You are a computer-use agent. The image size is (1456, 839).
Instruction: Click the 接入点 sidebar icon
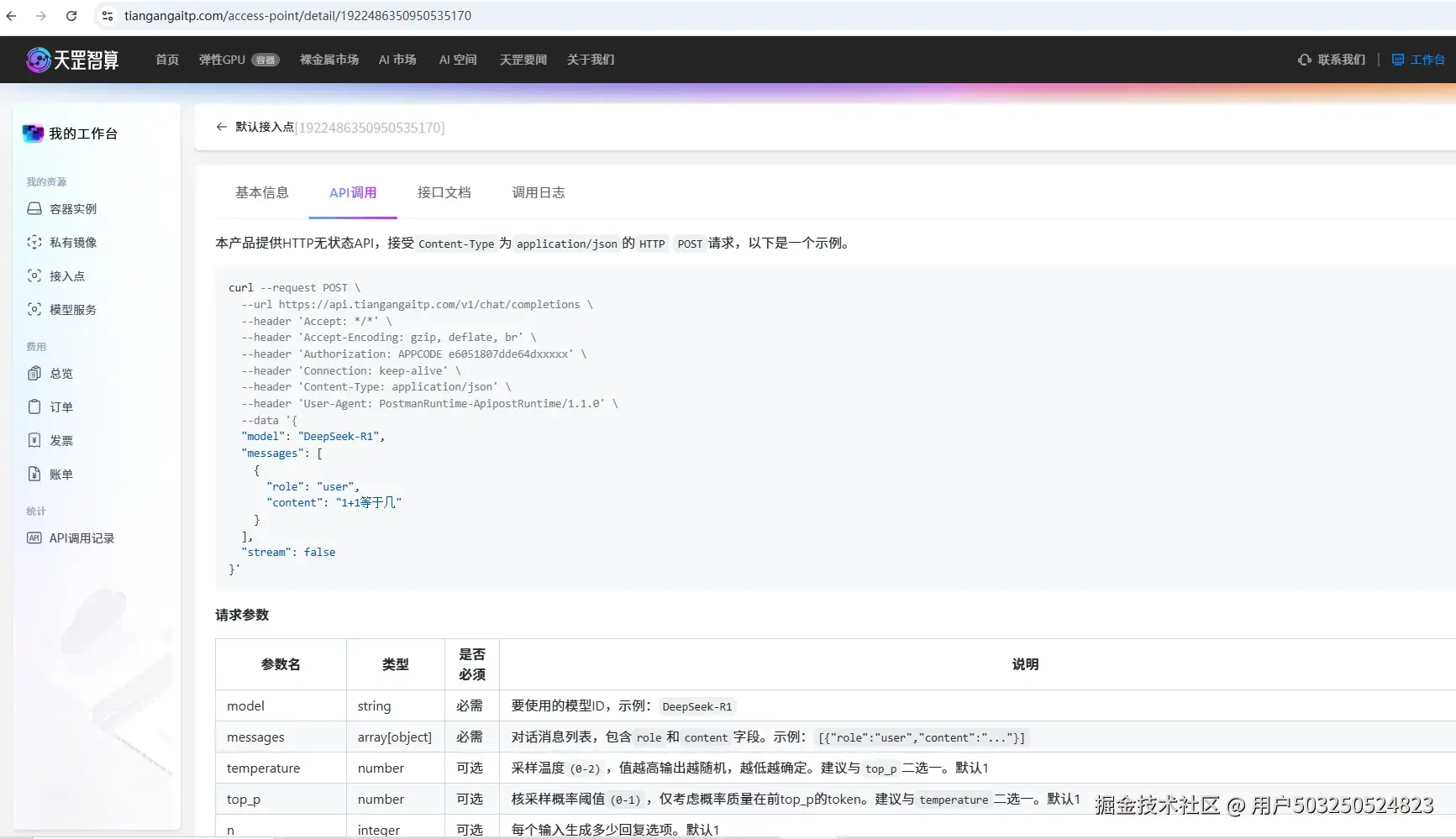[x=34, y=275]
